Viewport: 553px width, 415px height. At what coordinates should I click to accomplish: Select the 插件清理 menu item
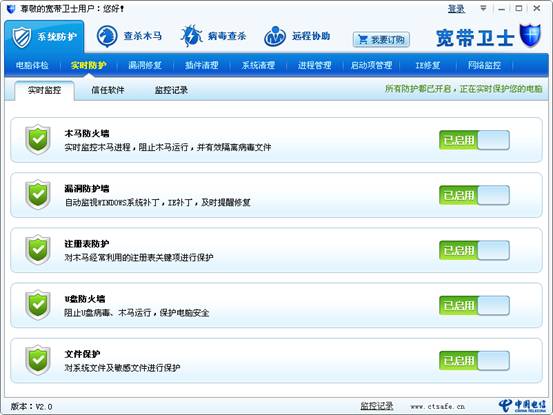202,65
